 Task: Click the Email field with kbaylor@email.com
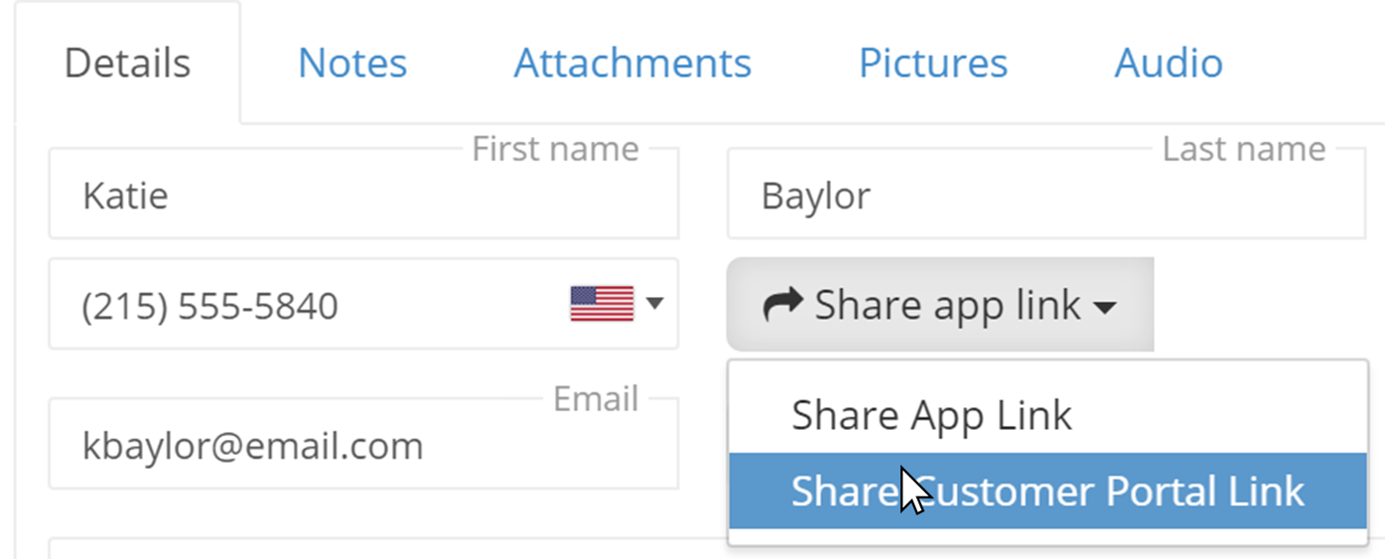(364, 444)
